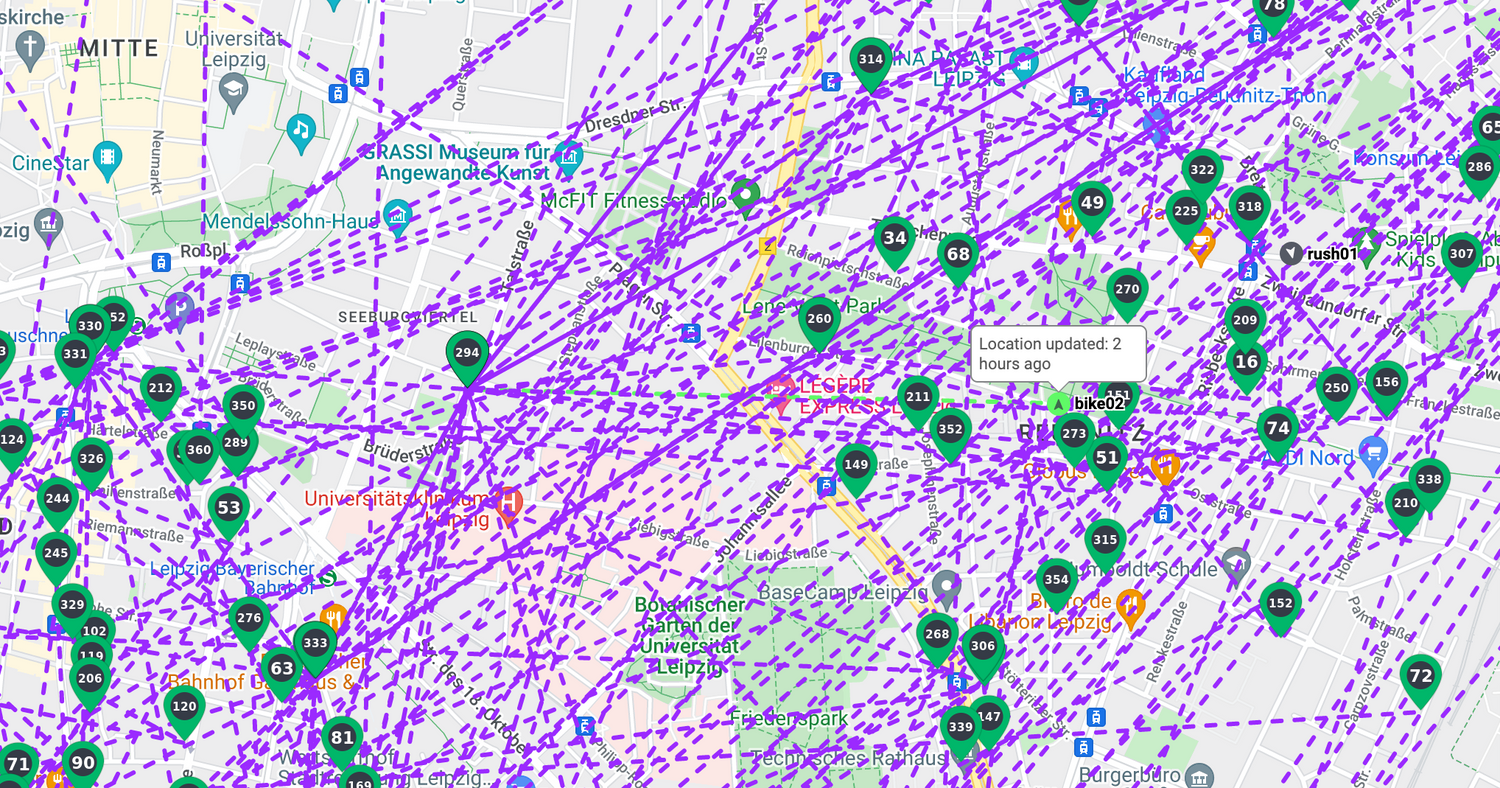Screen dimensions: 1500x788
Task: Select stop marker number 314
Action: pos(871,60)
